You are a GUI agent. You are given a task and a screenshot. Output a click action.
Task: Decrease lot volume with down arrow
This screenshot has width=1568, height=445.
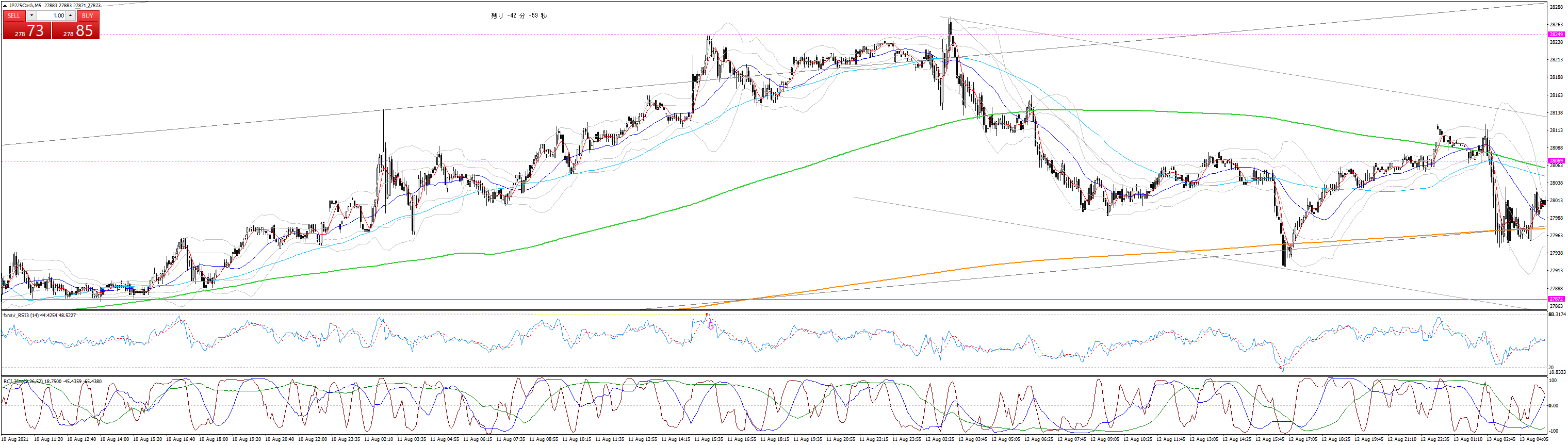pyautogui.click(x=31, y=16)
